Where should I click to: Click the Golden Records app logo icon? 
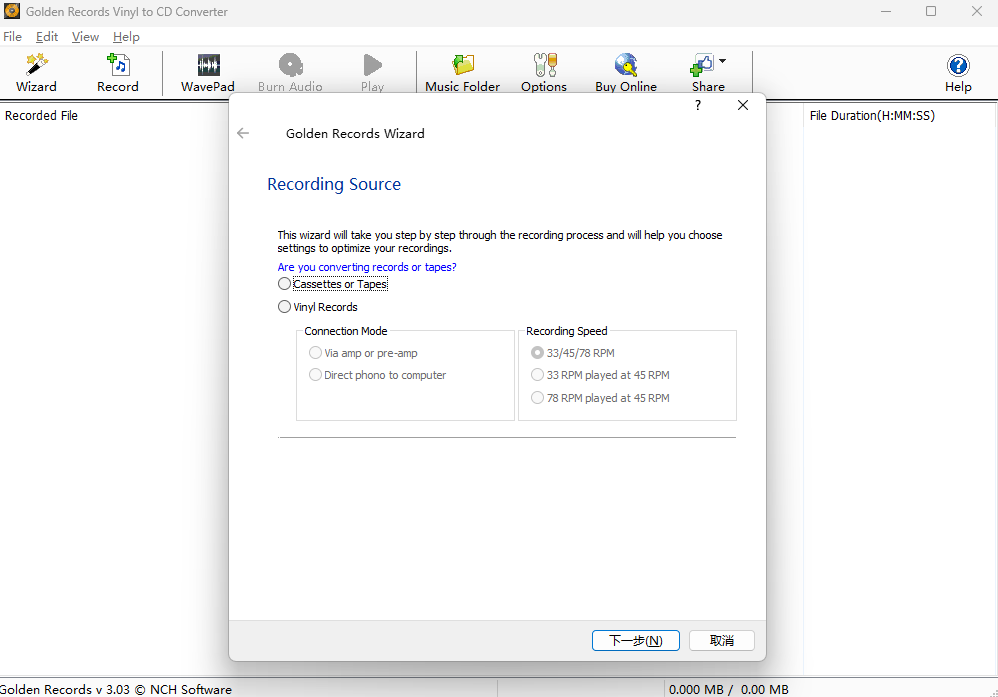point(12,11)
